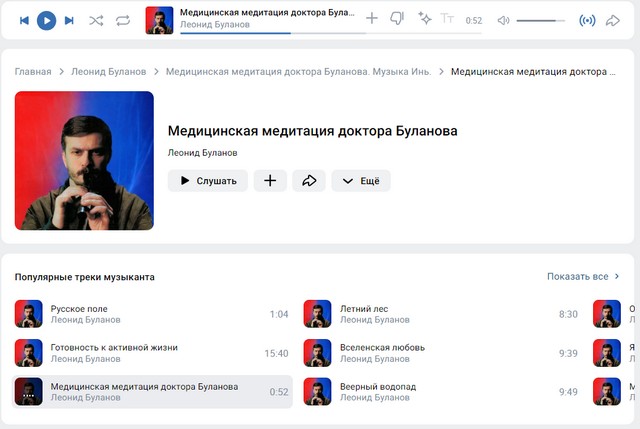Click the sparkle recommendations icon
Screen dimensions: 640x429
point(425,19)
